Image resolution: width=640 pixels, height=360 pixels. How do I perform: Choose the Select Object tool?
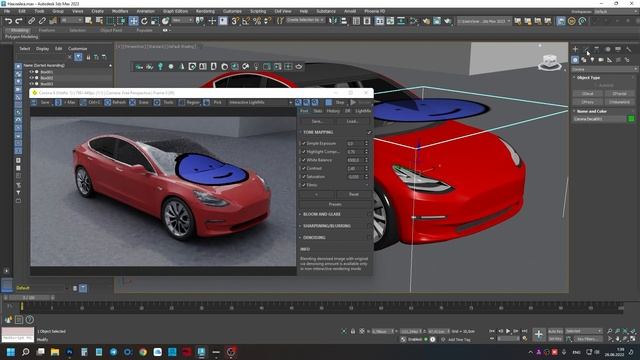(89, 21)
